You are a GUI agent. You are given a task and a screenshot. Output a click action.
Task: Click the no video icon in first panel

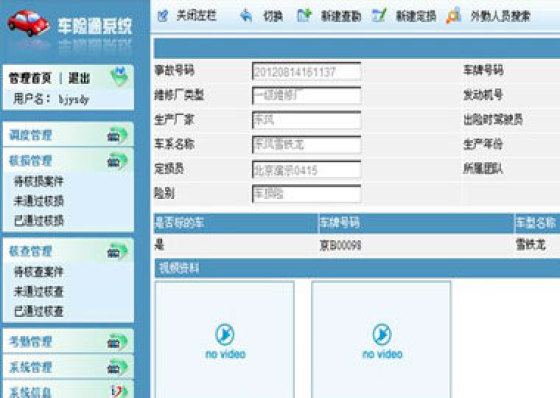pos(225,334)
